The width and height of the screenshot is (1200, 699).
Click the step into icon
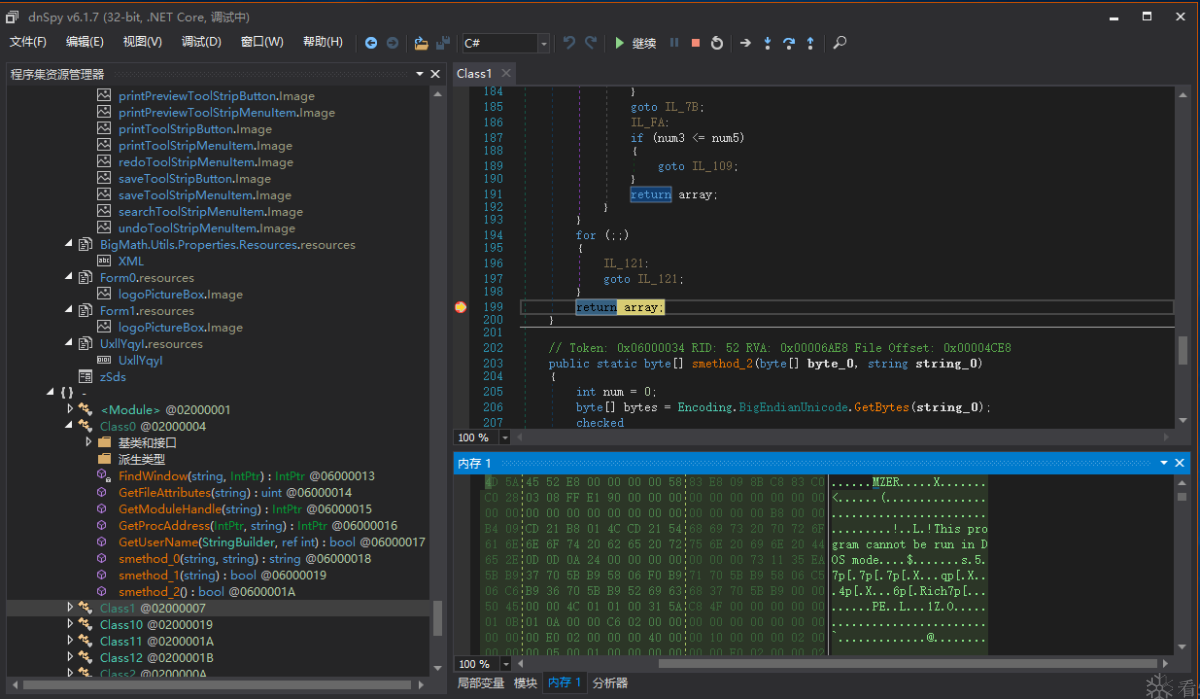click(x=767, y=43)
